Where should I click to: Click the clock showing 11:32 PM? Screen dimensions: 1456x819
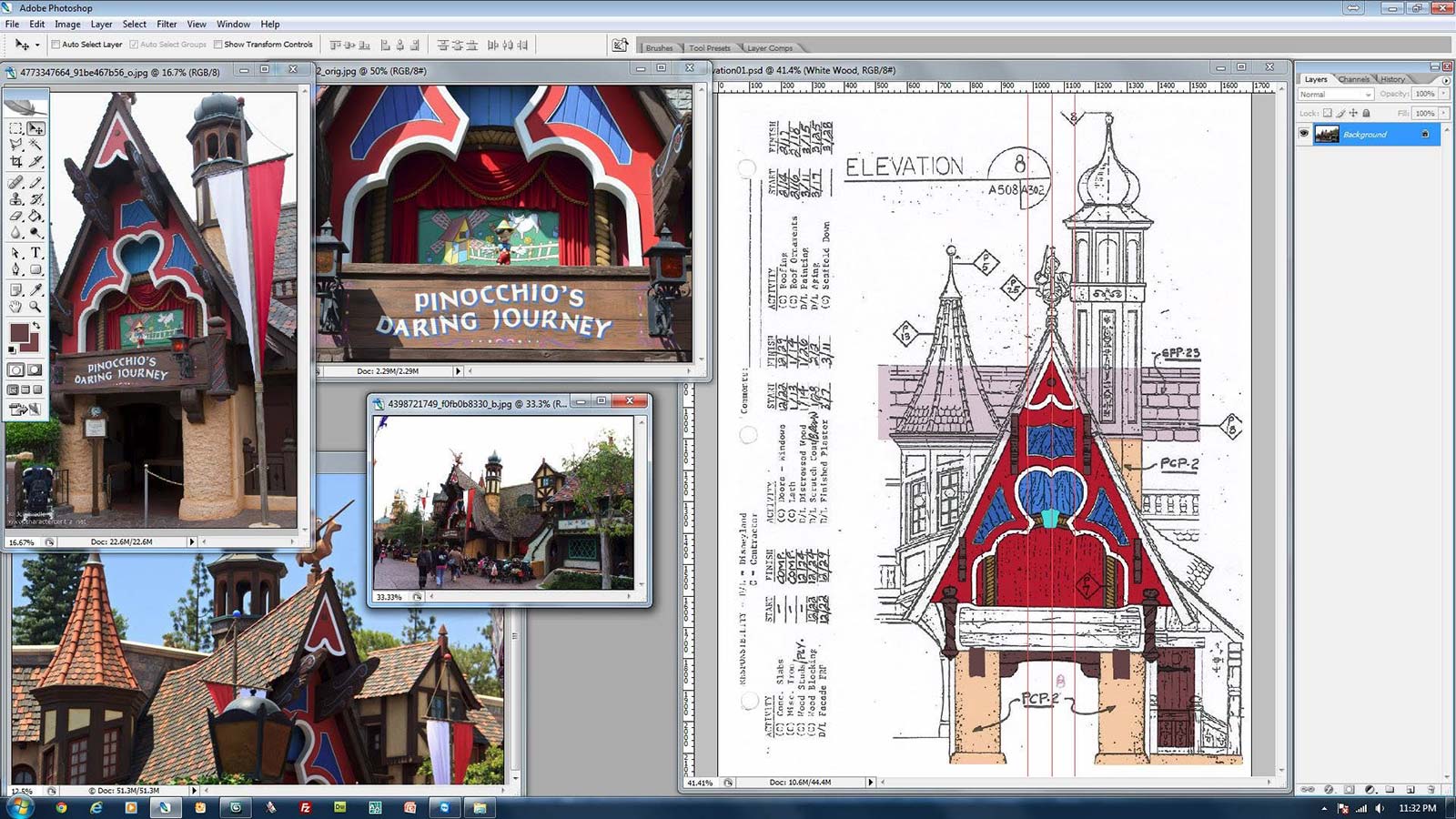tap(1417, 808)
